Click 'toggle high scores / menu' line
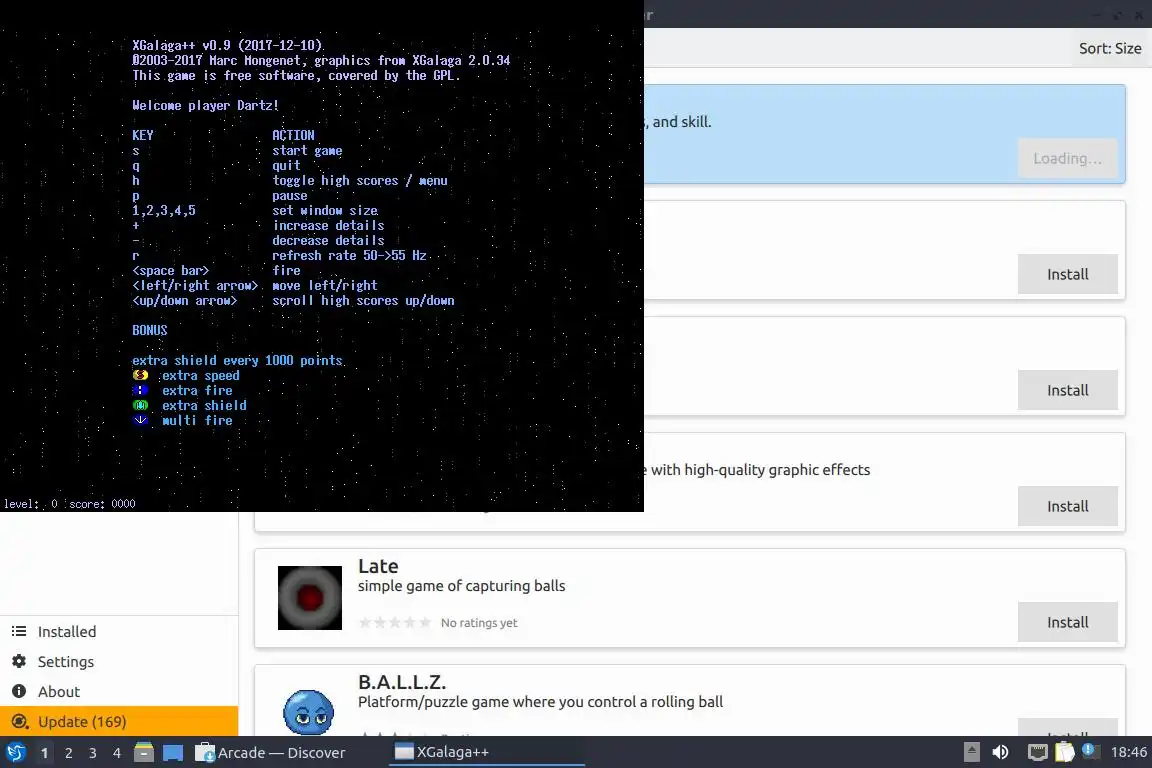 coord(360,181)
